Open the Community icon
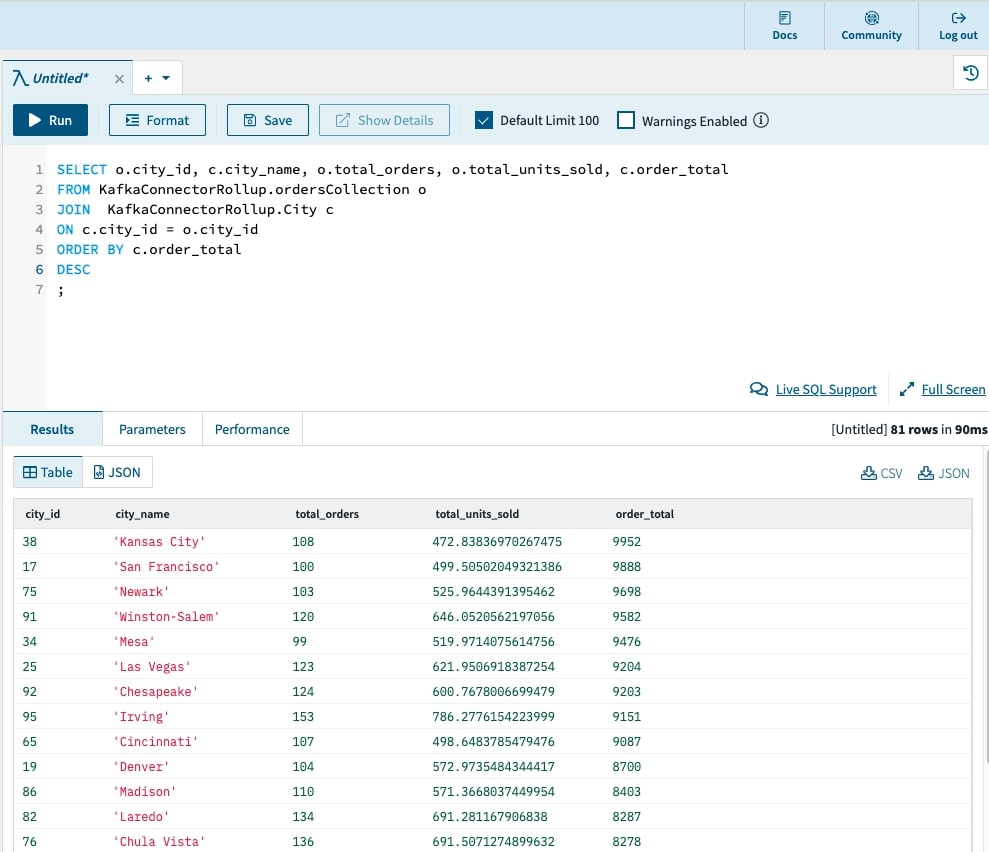Viewport: 989px width, 852px height. pos(871,18)
